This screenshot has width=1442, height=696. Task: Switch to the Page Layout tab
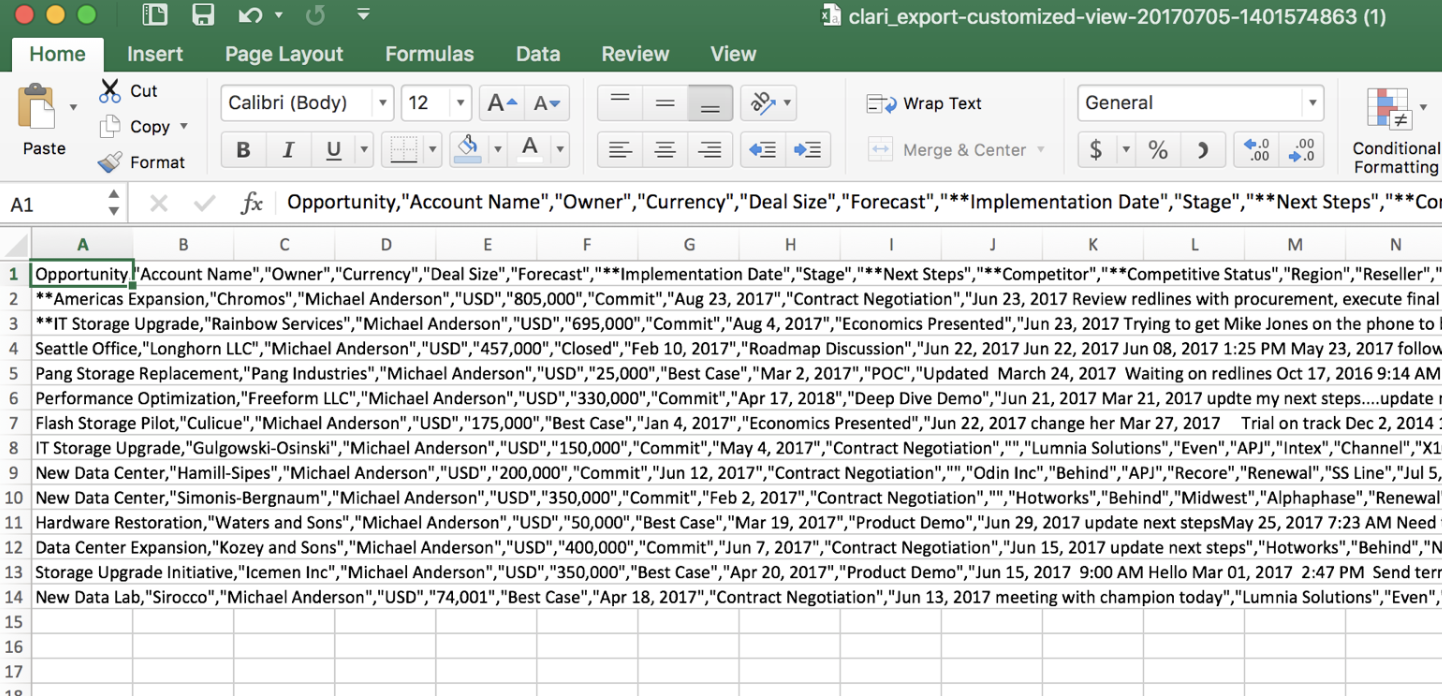click(x=284, y=54)
